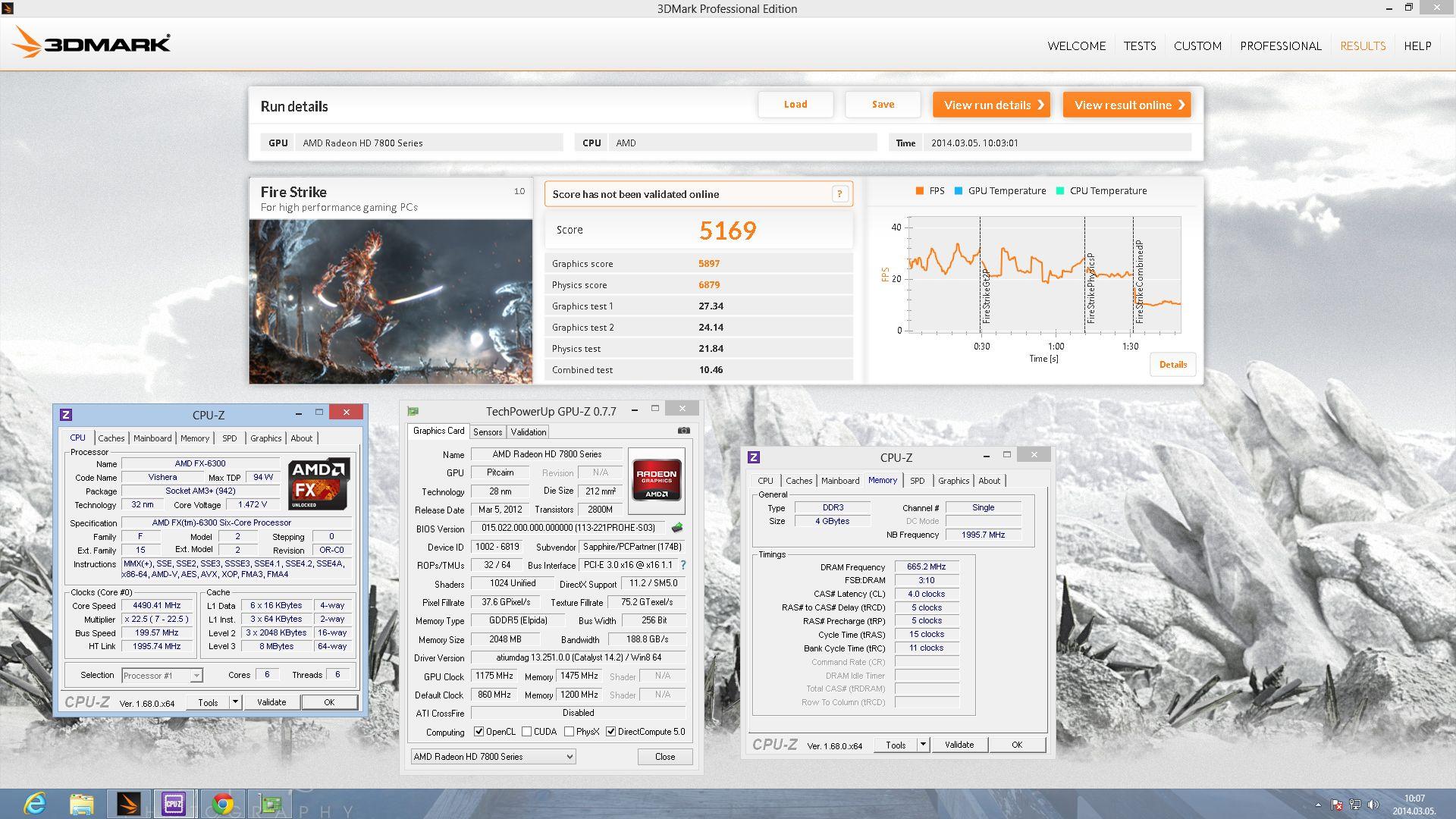Click the GPU-Z title bar icon

pyautogui.click(x=413, y=412)
